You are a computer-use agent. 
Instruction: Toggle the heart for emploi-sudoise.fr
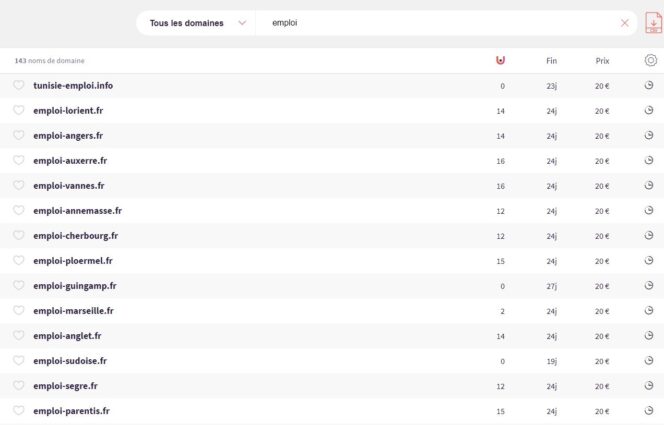click(x=19, y=360)
